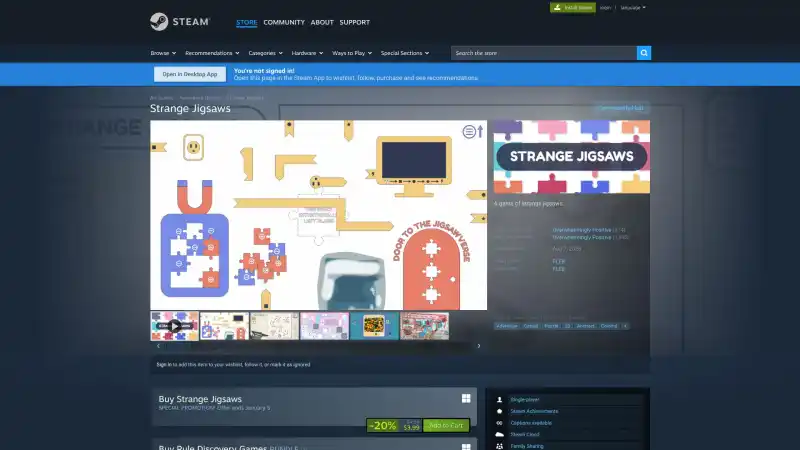Click the left arrow of thumbnail strip
800x450 pixels.
(158, 346)
